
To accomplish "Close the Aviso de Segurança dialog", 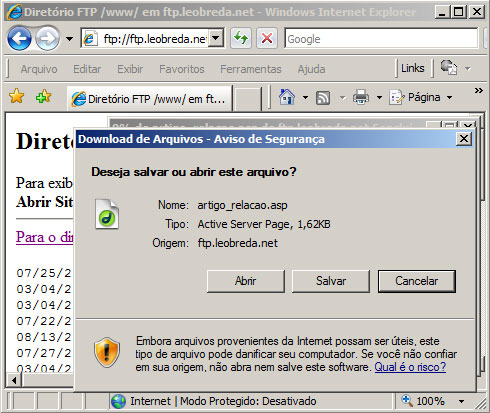I will coord(464,139).
